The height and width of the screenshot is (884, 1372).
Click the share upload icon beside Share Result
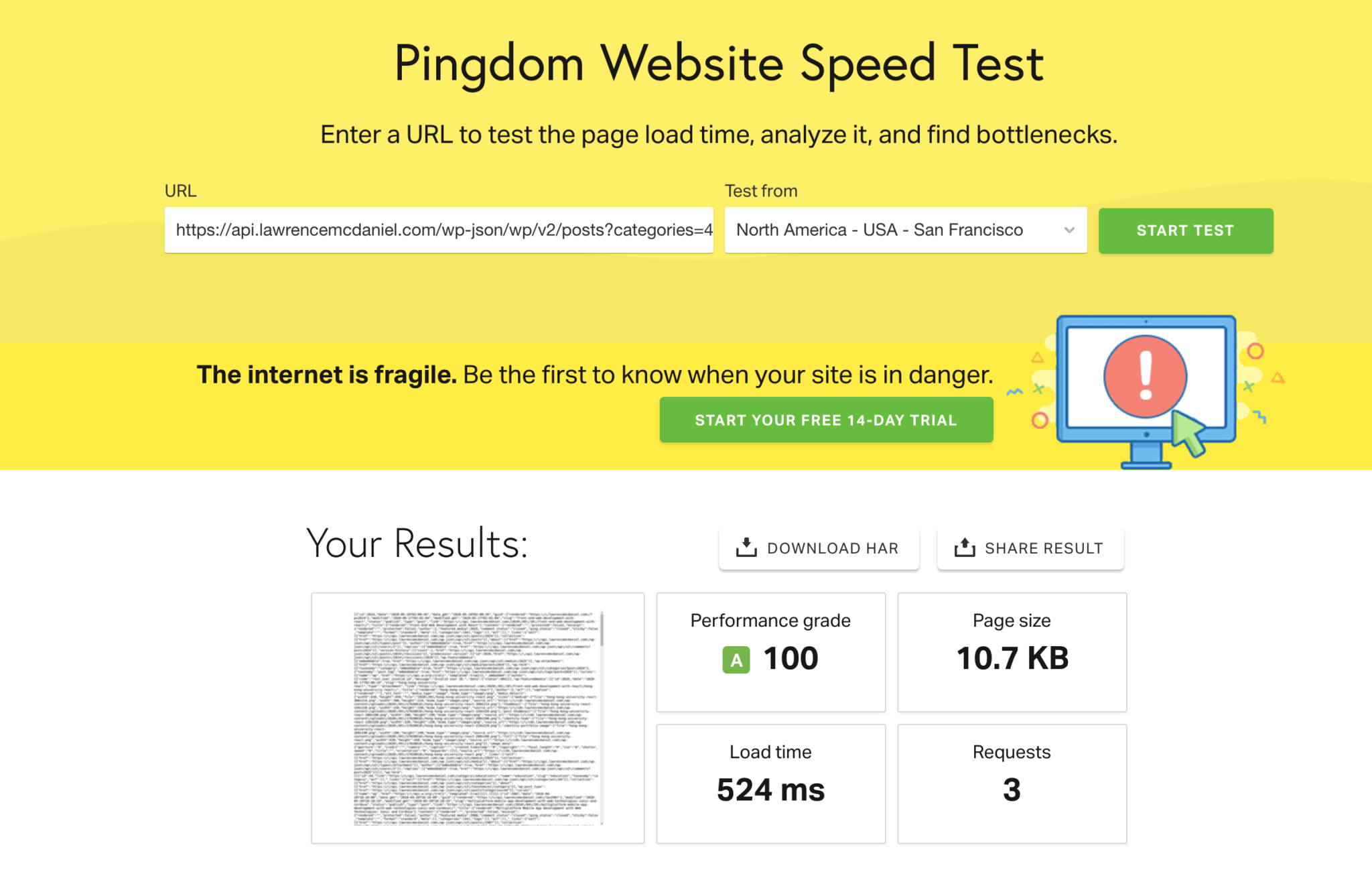pos(965,548)
